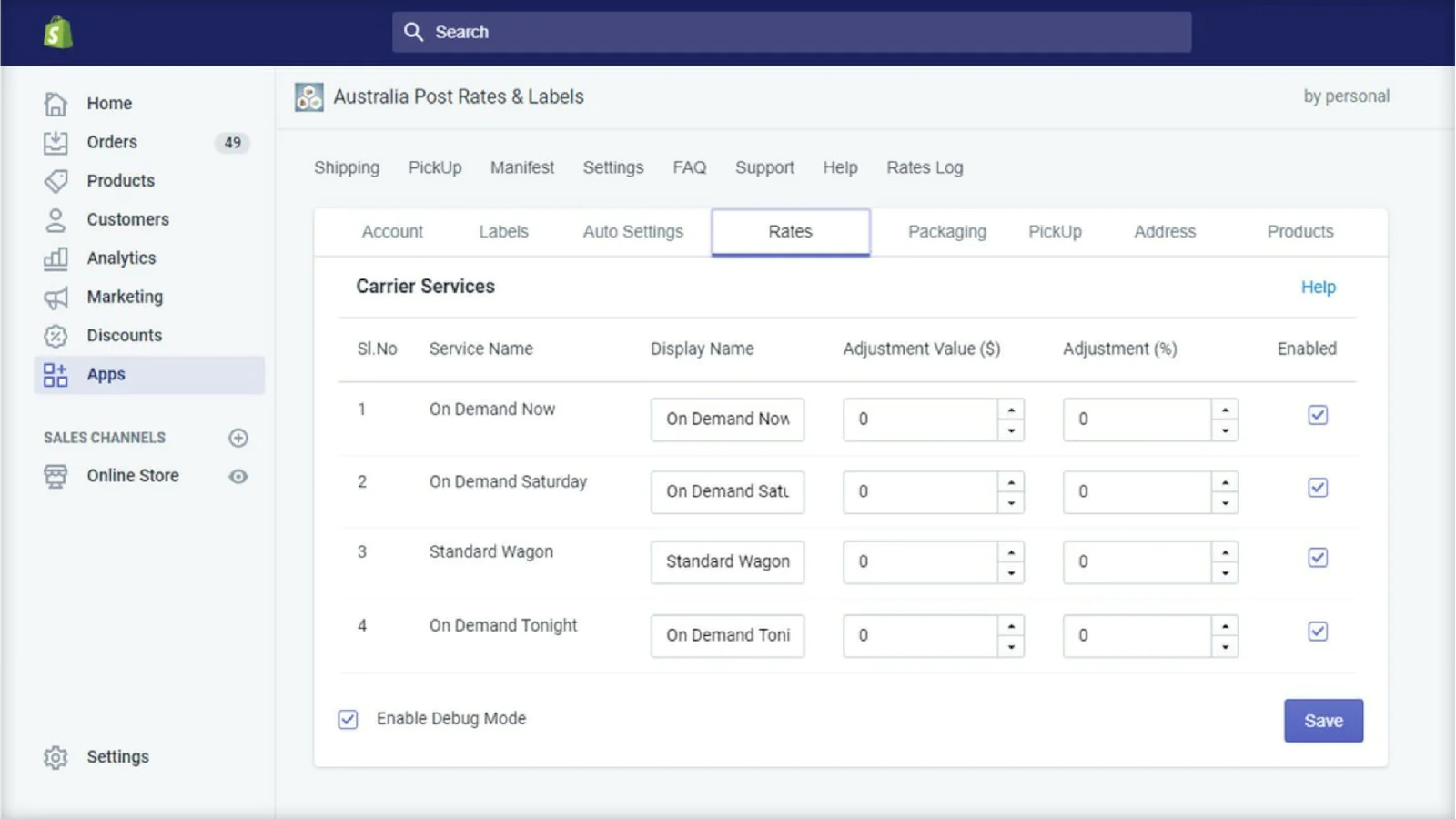Switch to the Packaging tab
The height and width of the screenshot is (819, 1456).
[946, 232]
